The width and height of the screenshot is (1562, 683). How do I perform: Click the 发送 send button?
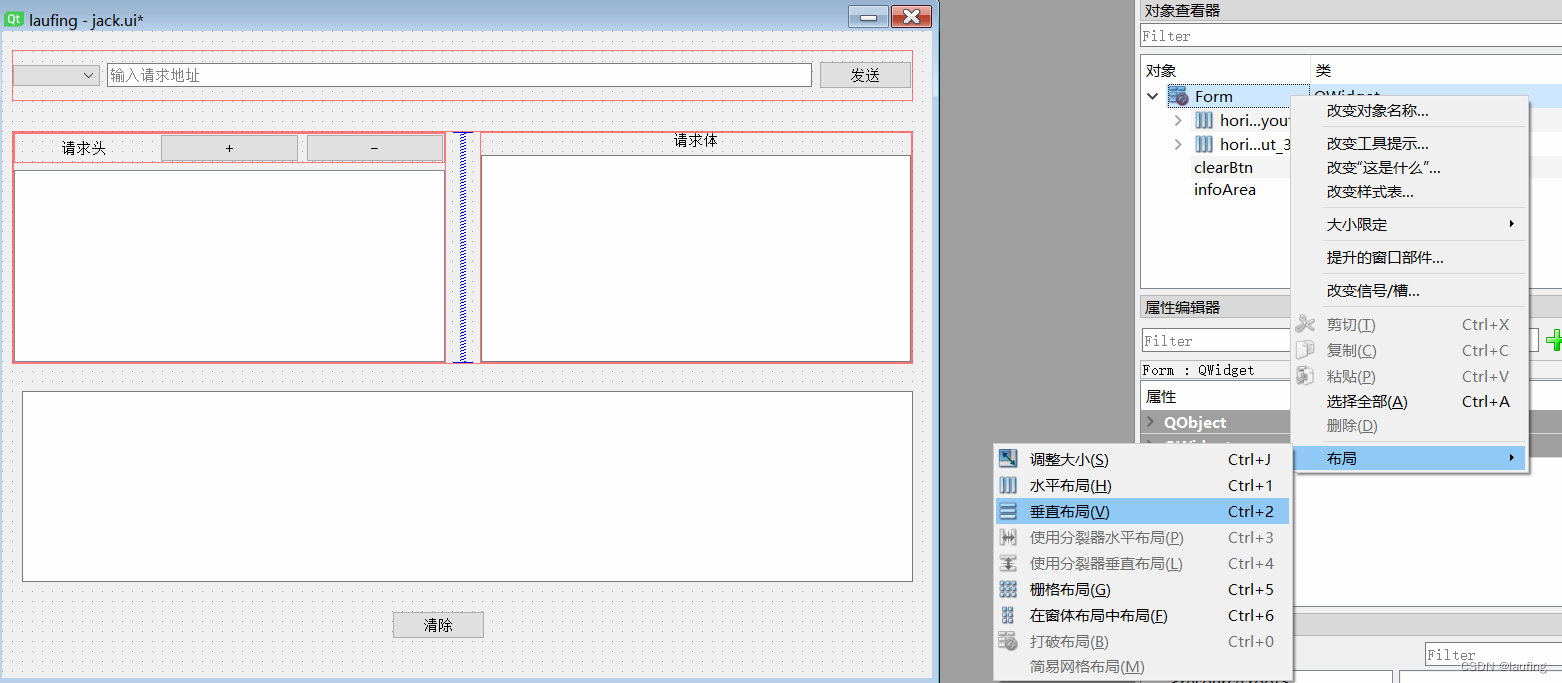864,74
